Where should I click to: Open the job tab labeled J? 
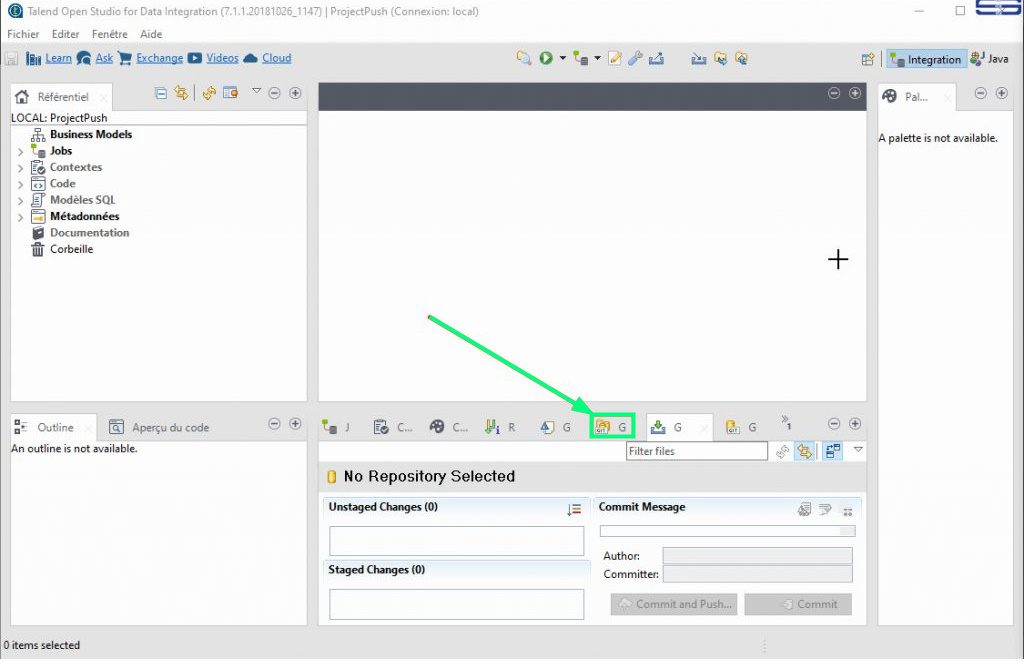[x=336, y=427]
